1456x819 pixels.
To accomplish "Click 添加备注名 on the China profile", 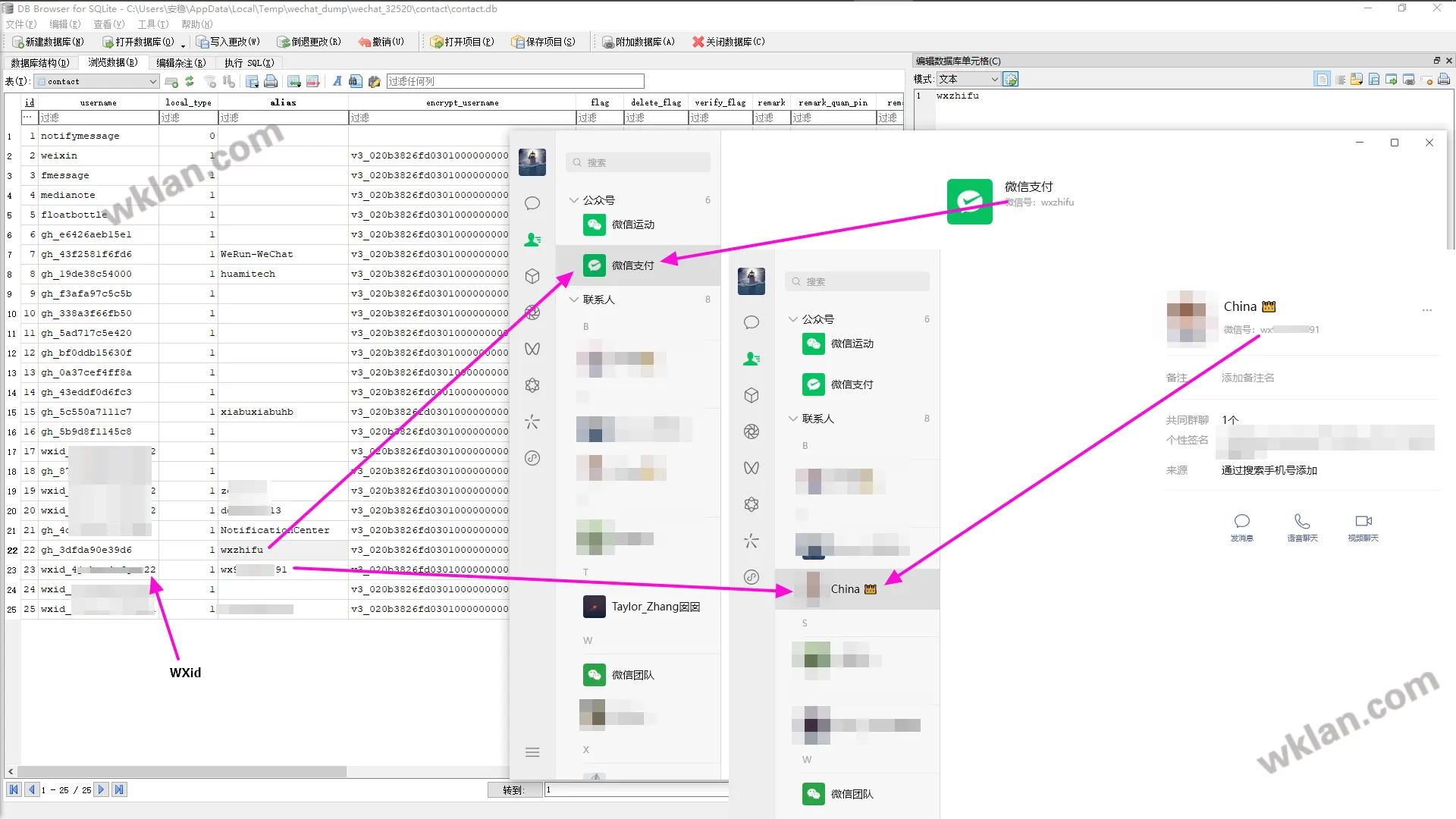I will pyautogui.click(x=1247, y=378).
